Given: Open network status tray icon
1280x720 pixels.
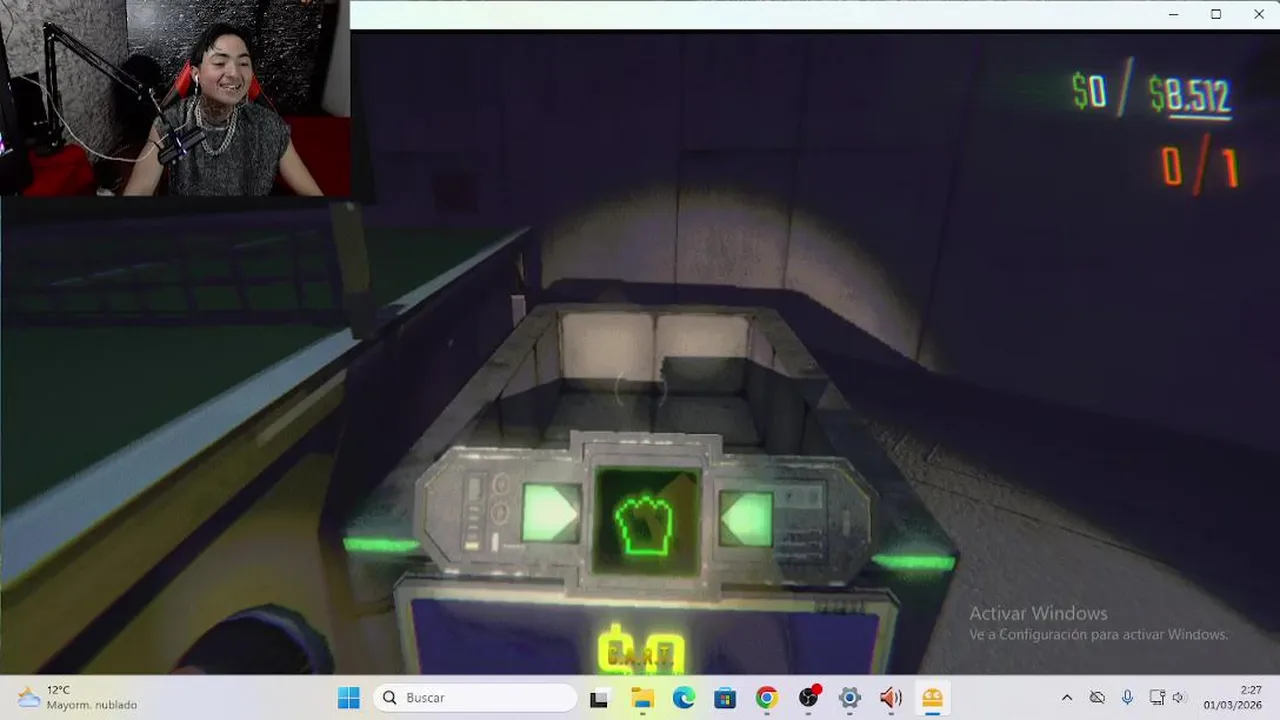Looking at the screenshot, I should [1157, 697].
